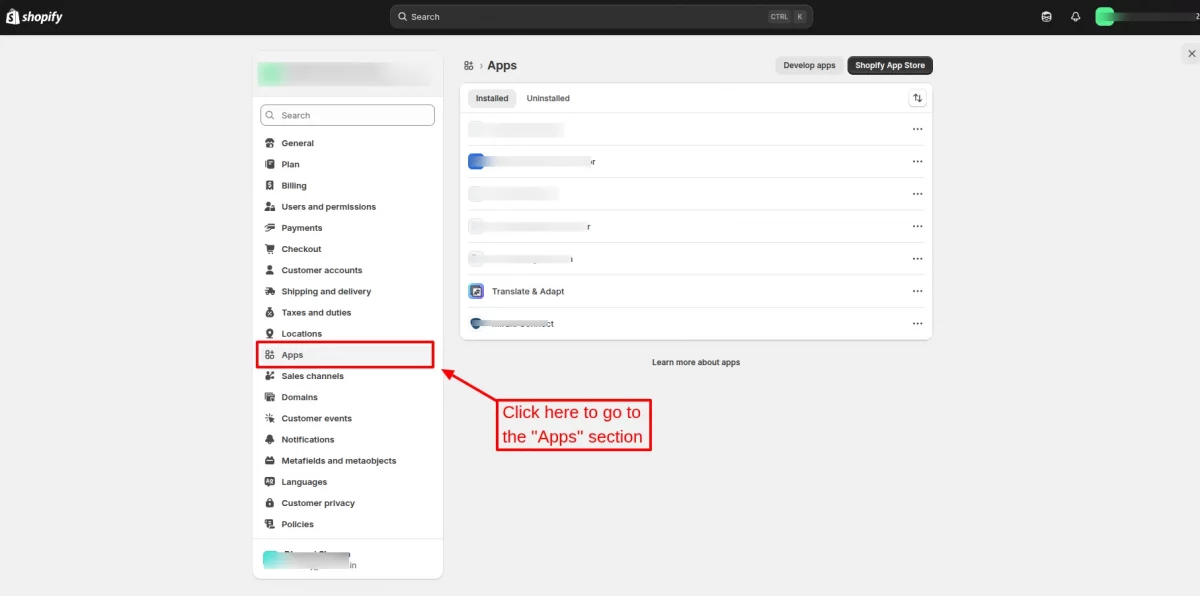Screen dimensions: 1200x596
Task: Click the Checkout cart icon
Action: [x=270, y=249]
